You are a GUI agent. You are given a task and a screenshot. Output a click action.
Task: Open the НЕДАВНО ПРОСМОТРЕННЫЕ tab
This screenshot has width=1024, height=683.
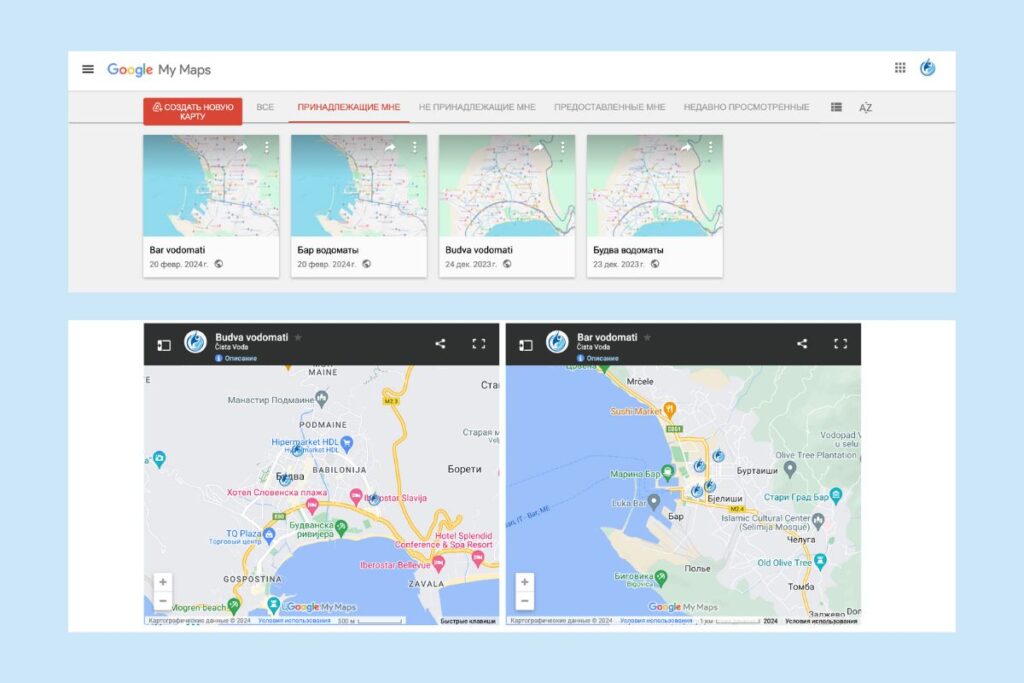[x=746, y=107]
